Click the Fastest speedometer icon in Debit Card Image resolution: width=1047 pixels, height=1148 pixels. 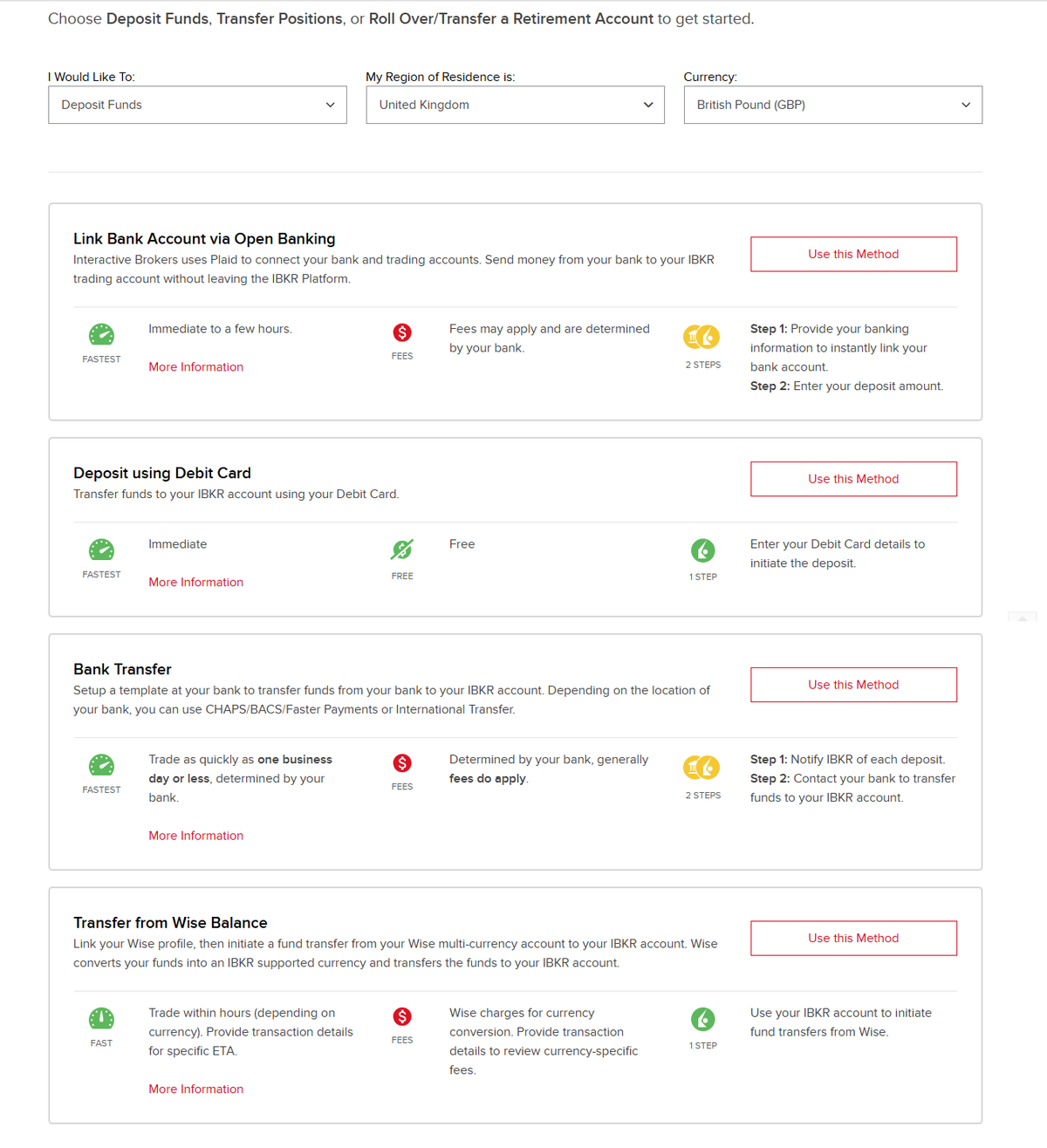click(101, 550)
